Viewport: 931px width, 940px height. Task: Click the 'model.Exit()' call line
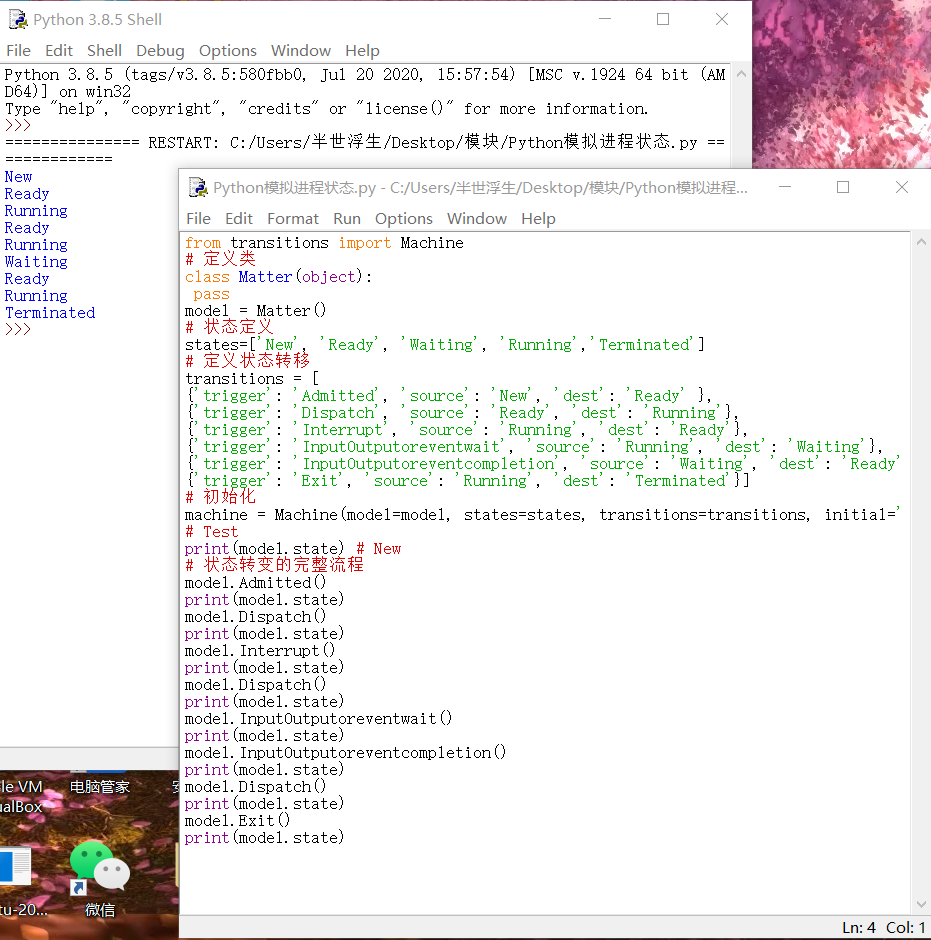click(x=237, y=821)
